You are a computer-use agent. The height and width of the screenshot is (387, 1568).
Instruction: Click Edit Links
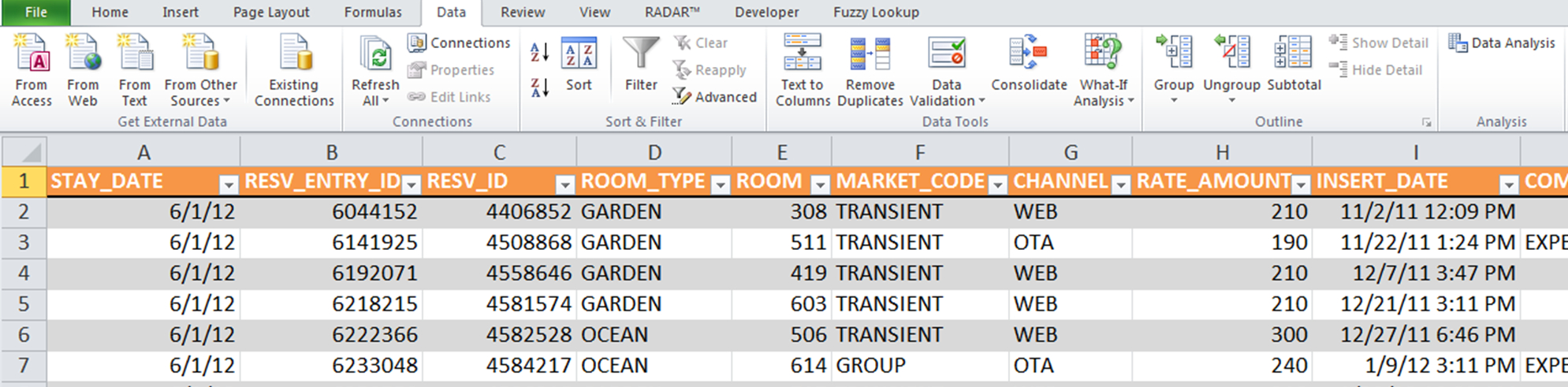[449, 97]
